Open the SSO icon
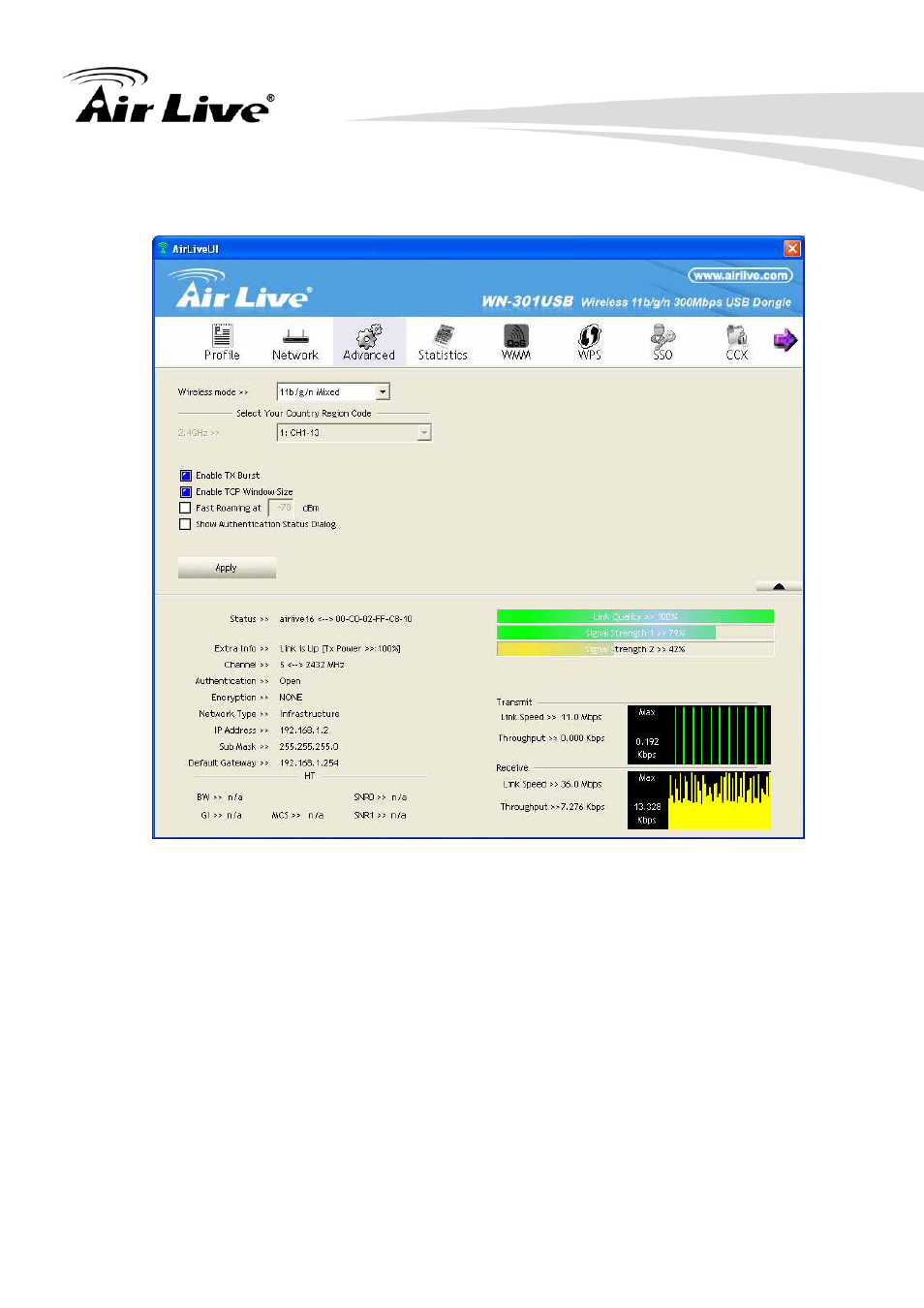This screenshot has height=1308, width=924. [x=662, y=342]
